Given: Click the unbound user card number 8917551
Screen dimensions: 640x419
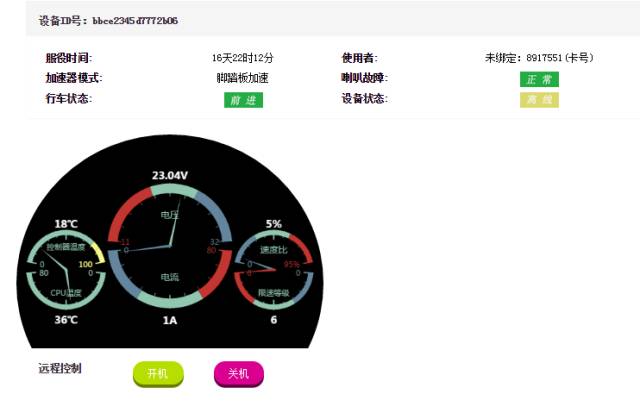Looking at the screenshot, I should coord(539,58).
